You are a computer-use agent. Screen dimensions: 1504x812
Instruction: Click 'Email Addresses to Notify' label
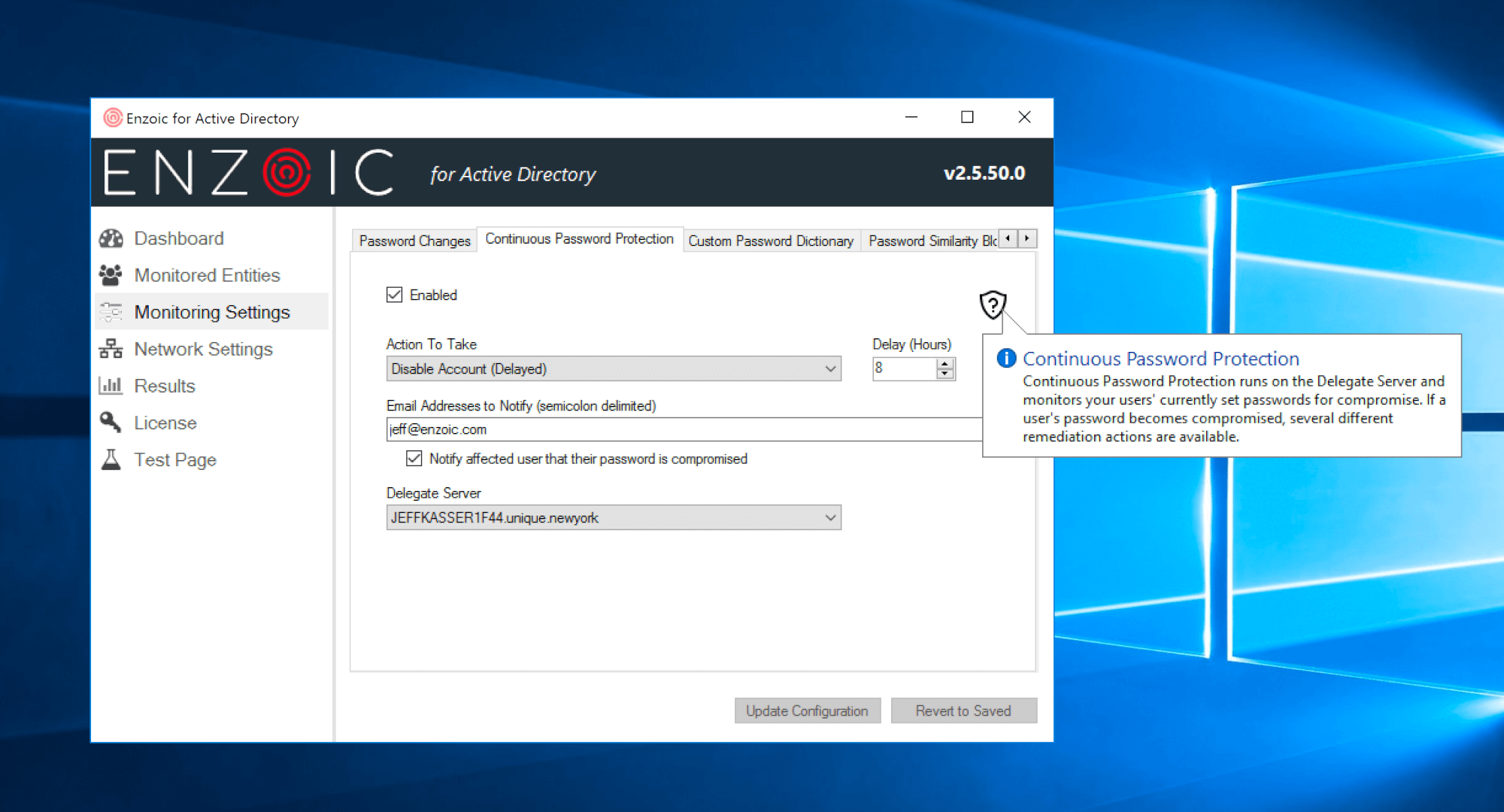(521, 406)
